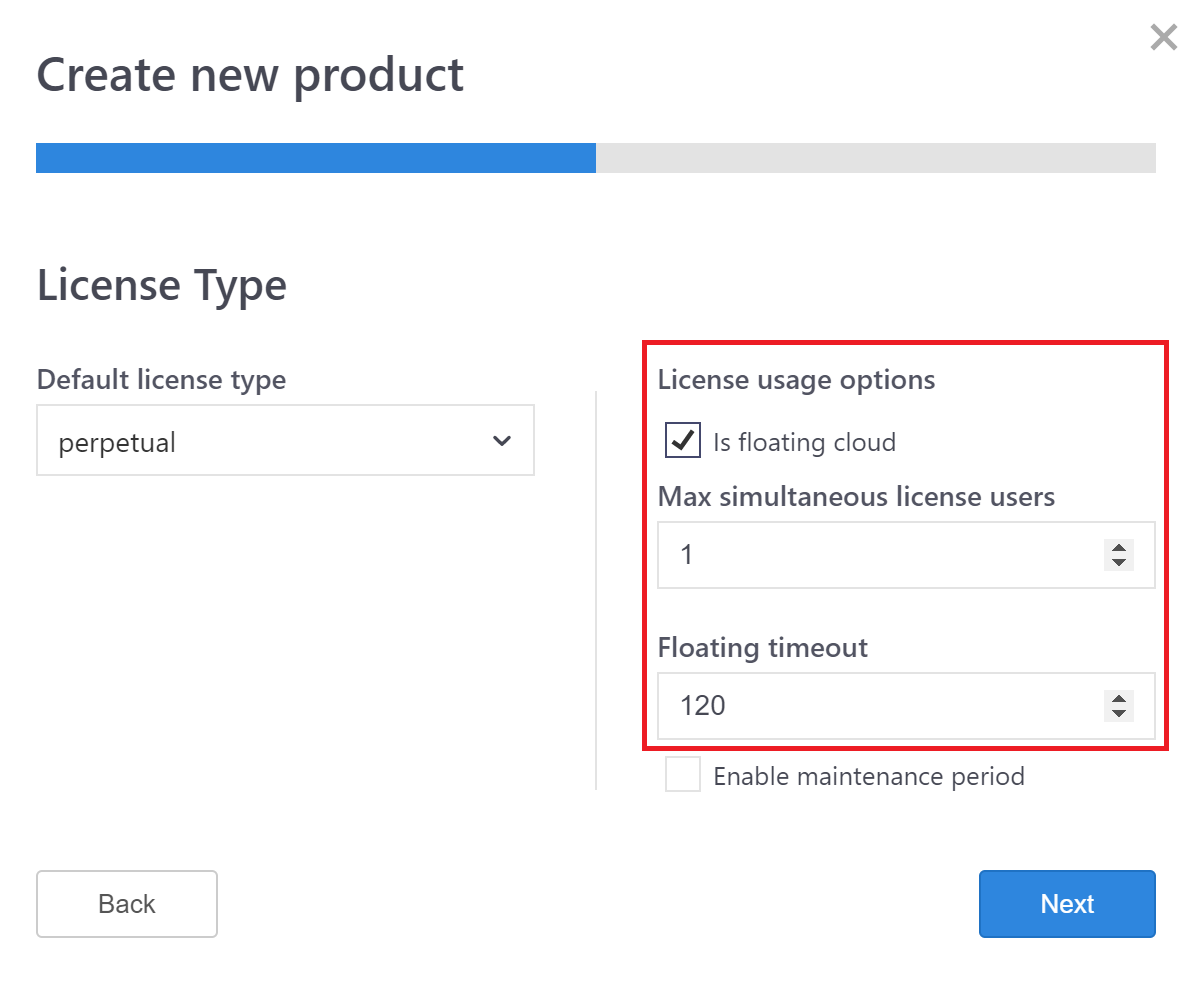Decrement Floating timeout using the down arrow
The image size is (1183, 981).
[x=1119, y=714]
